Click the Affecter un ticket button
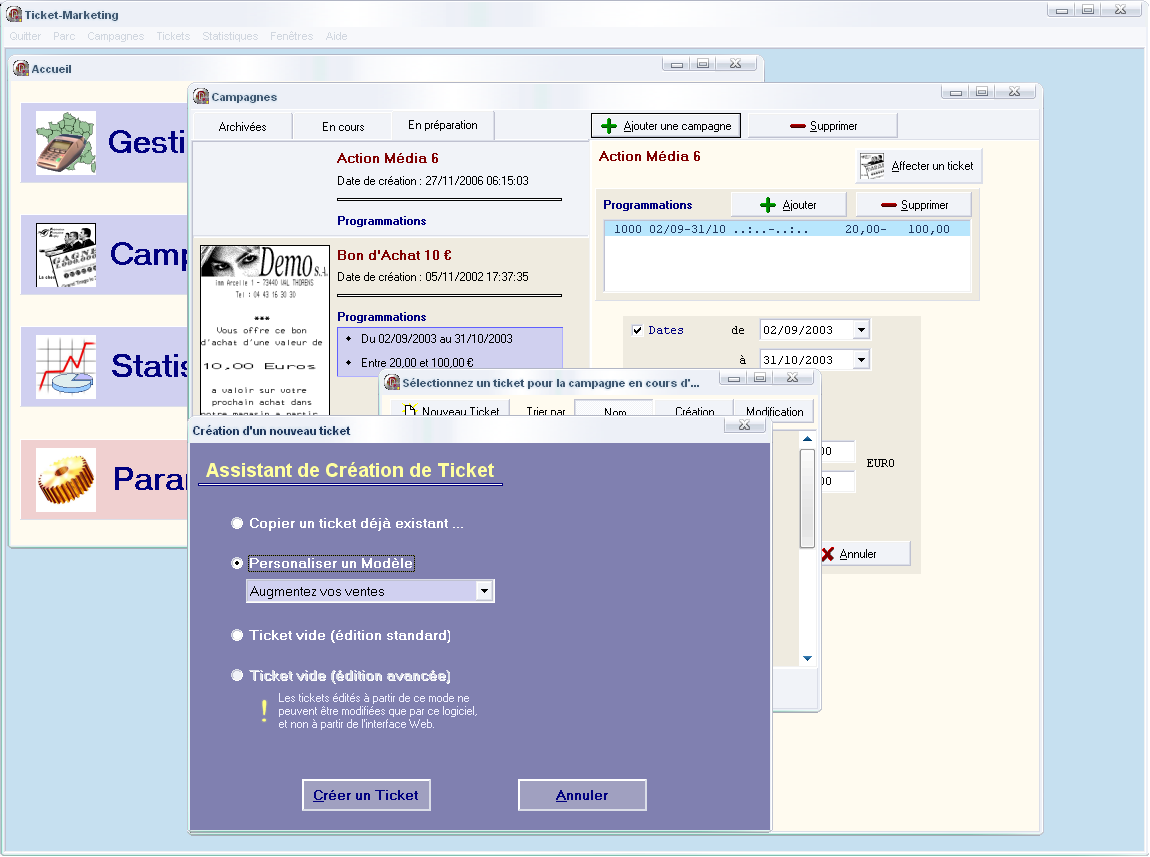The width and height of the screenshot is (1150, 857). point(919,166)
